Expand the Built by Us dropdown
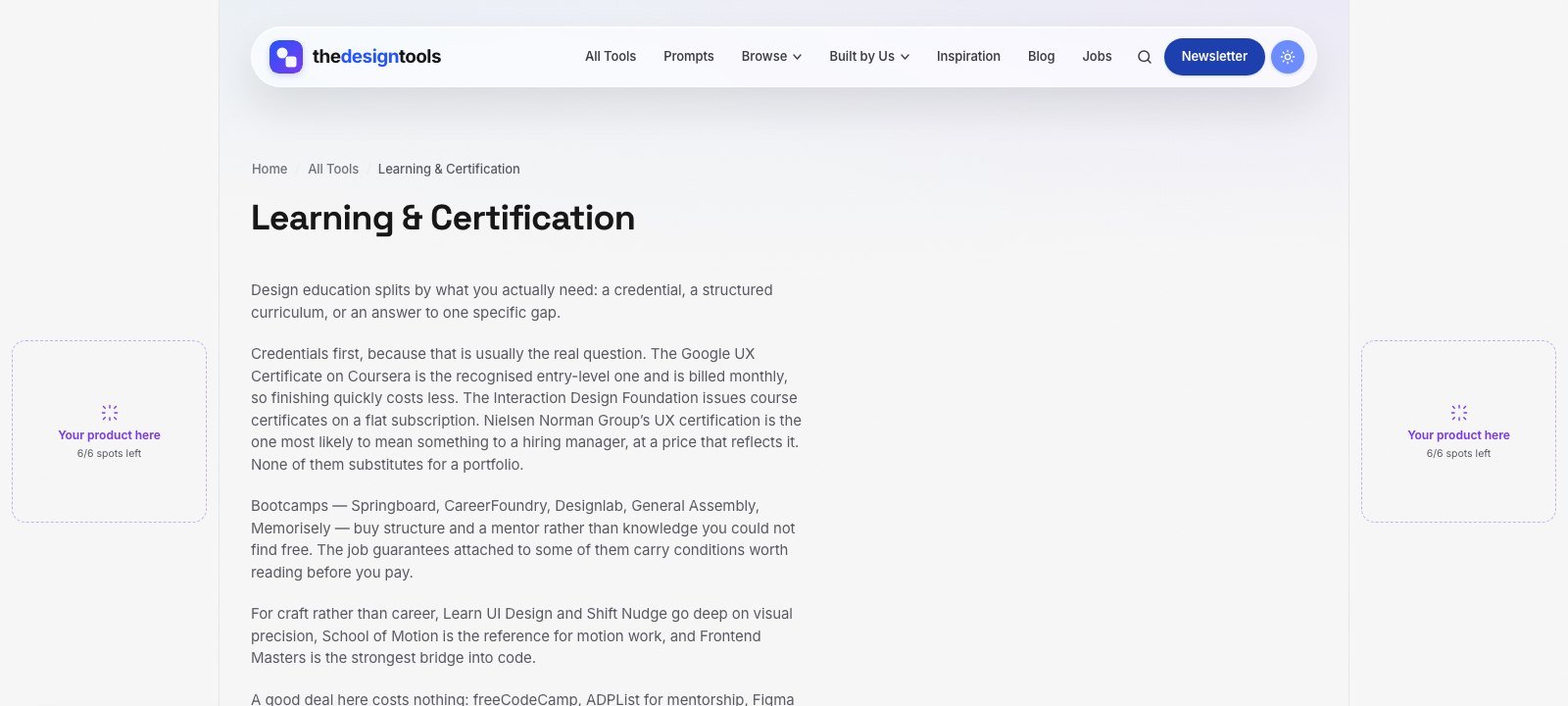 coord(869,57)
